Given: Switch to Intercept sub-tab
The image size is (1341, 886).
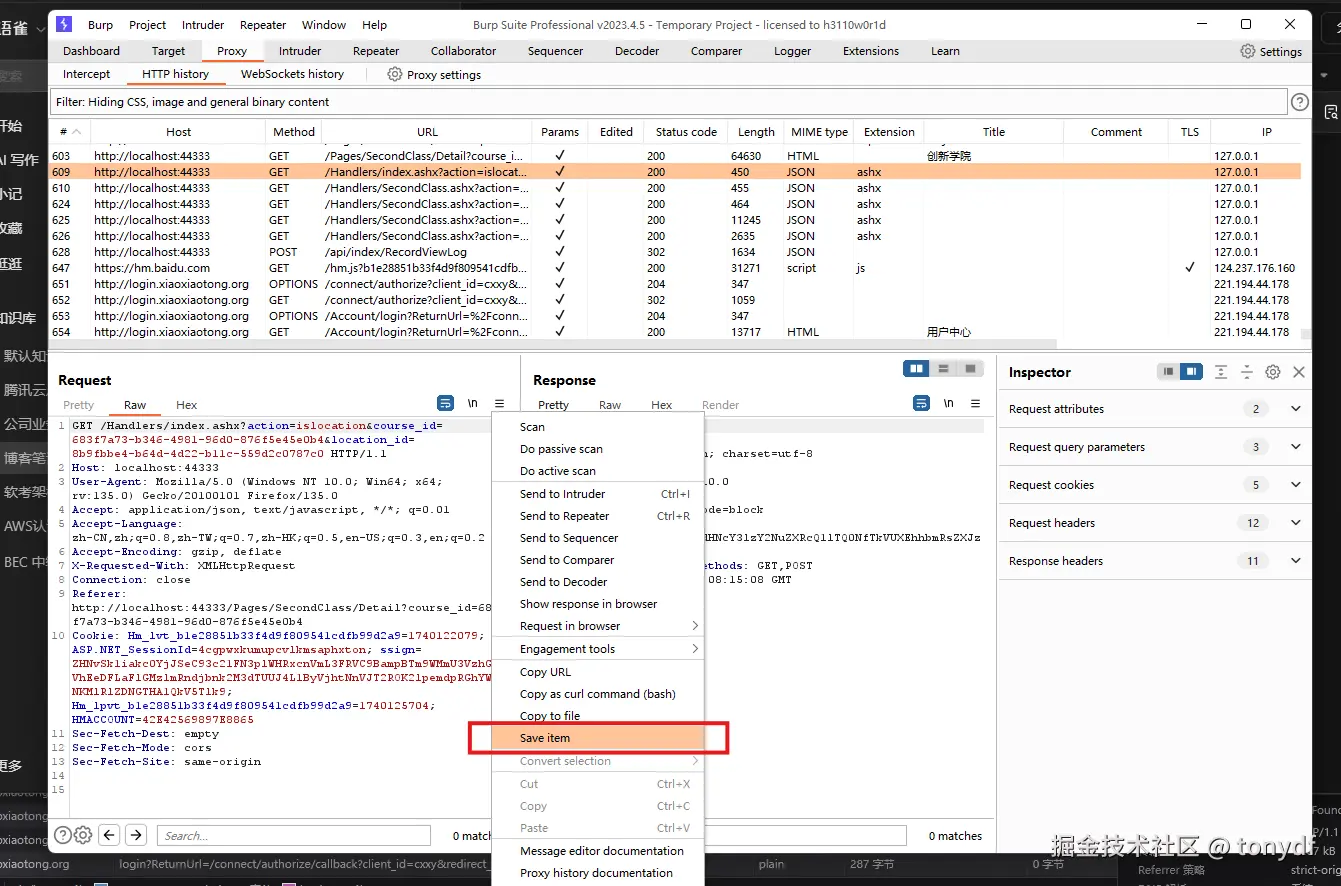Looking at the screenshot, I should pos(86,74).
